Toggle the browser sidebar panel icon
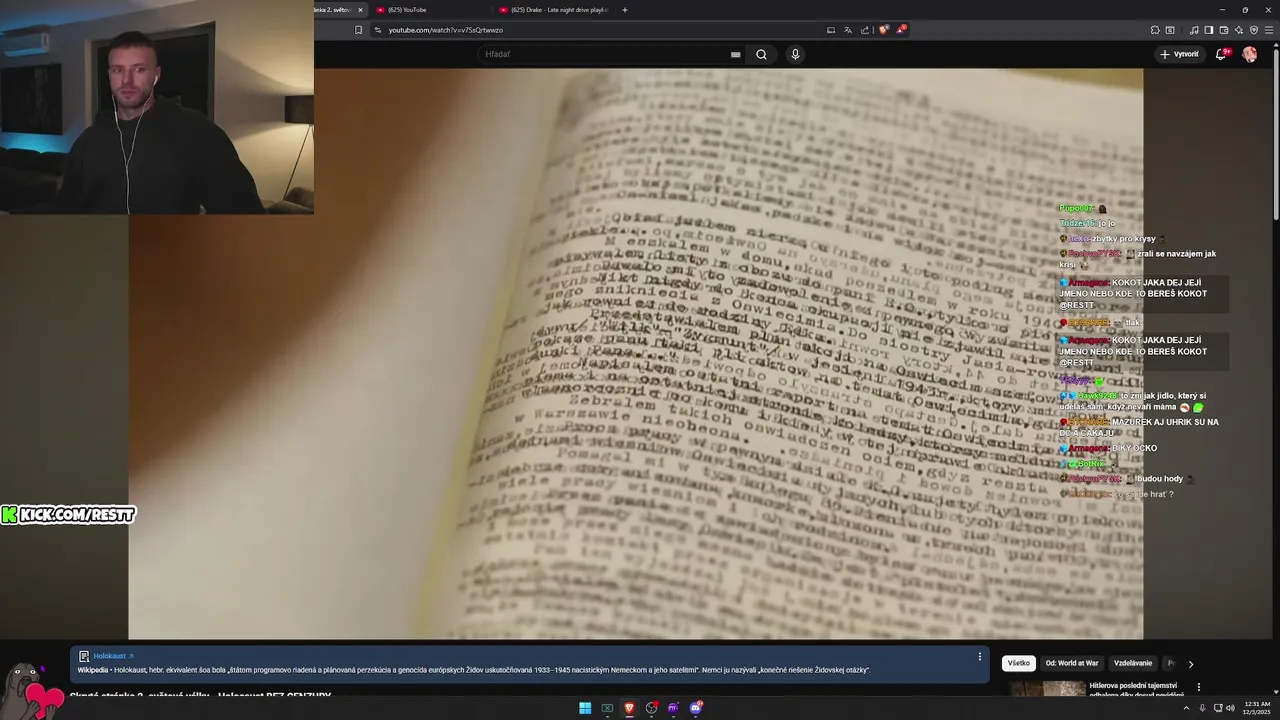The image size is (1280, 720). pyautogui.click(x=1208, y=30)
